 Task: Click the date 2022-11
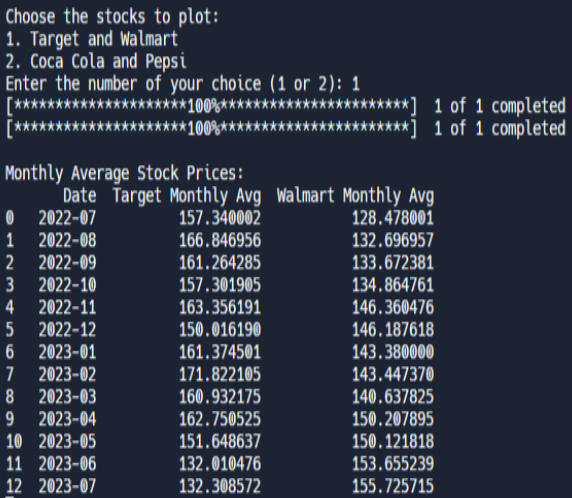pos(67,308)
